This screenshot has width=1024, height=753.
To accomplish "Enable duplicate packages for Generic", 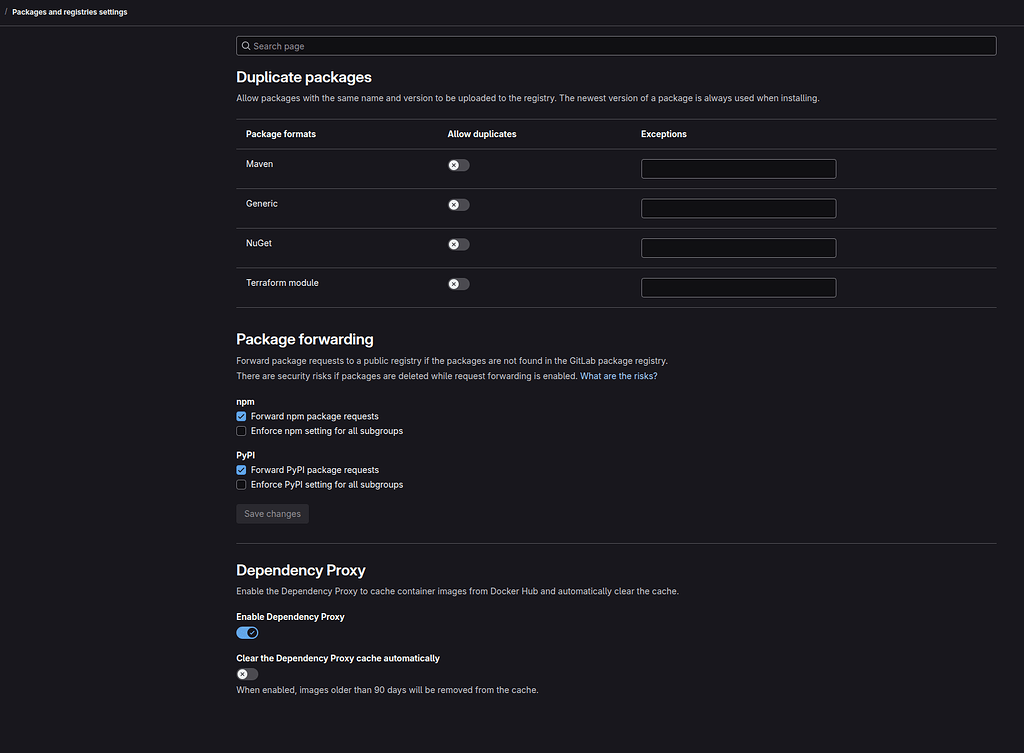I will 457,204.
